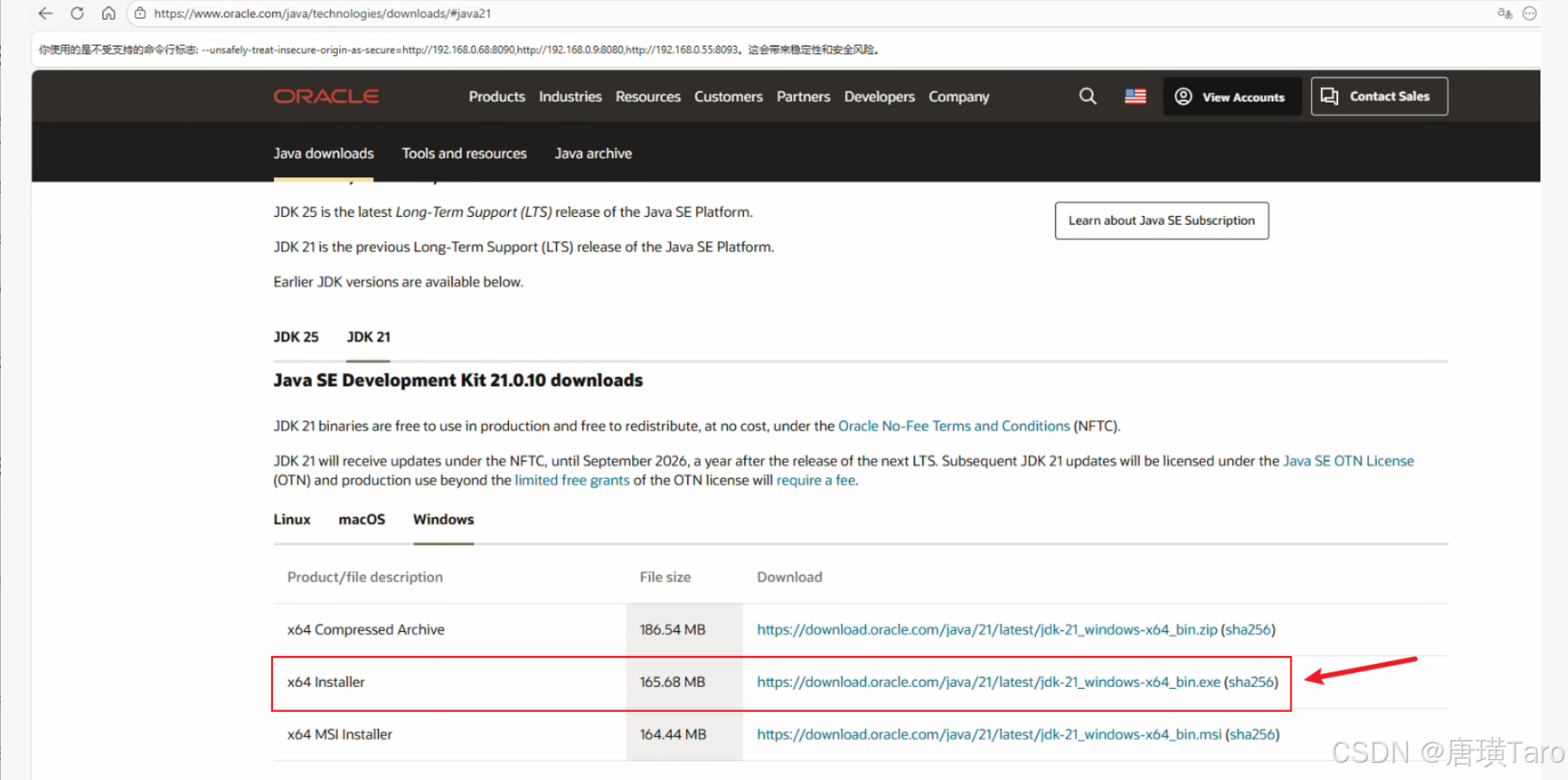Click the Product/file description column header
Screen dimensions: 1568x780
365,577
